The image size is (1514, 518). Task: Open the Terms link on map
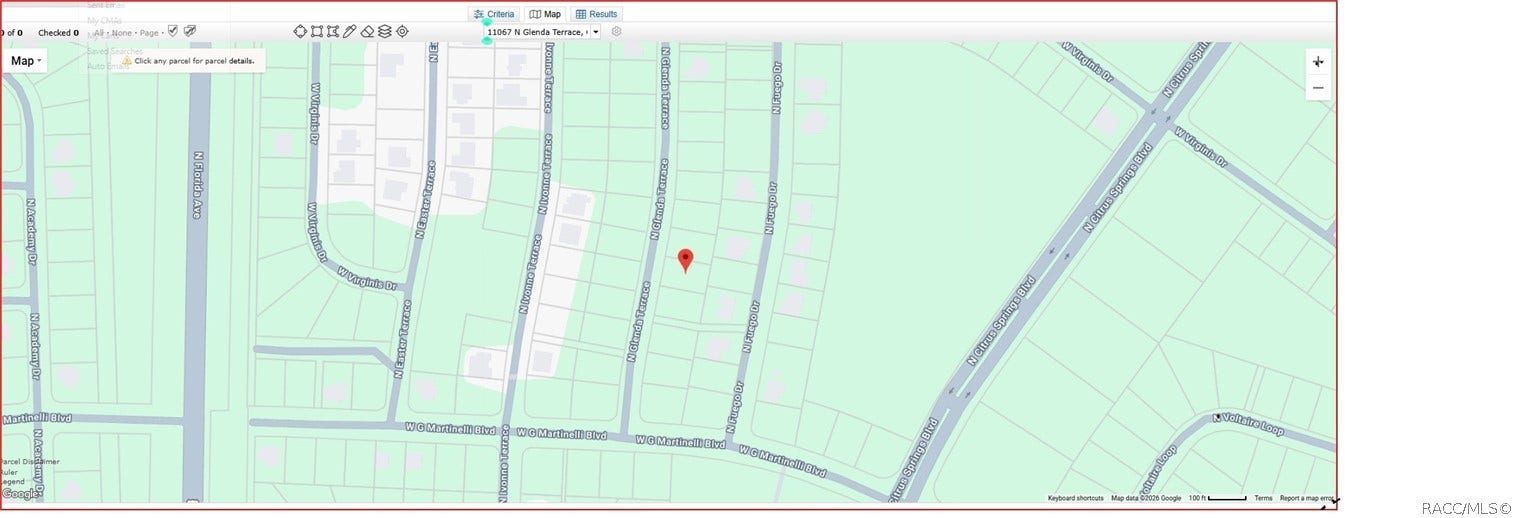click(x=1264, y=498)
